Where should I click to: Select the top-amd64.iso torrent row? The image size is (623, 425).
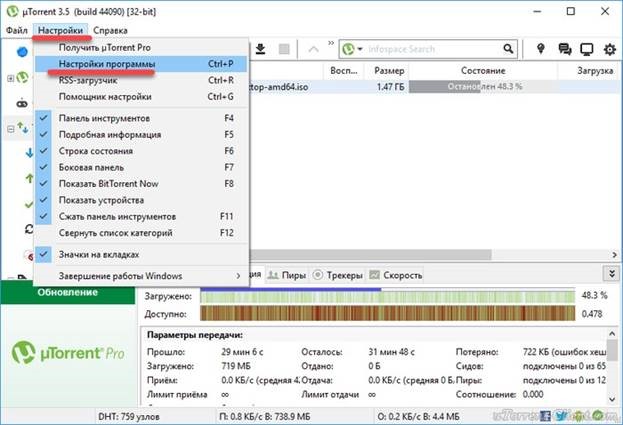click(x=434, y=87)
